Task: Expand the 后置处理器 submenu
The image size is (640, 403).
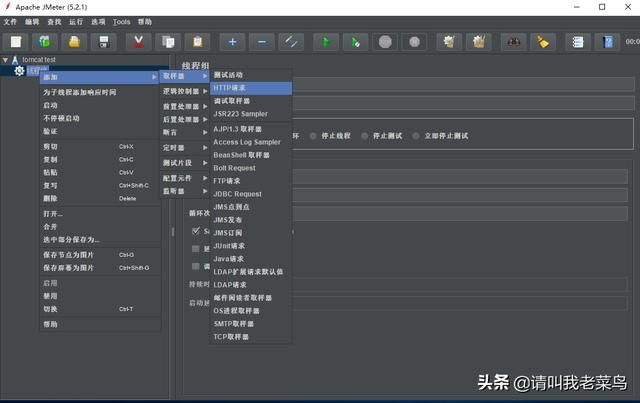Action: [x=185, y=120]
